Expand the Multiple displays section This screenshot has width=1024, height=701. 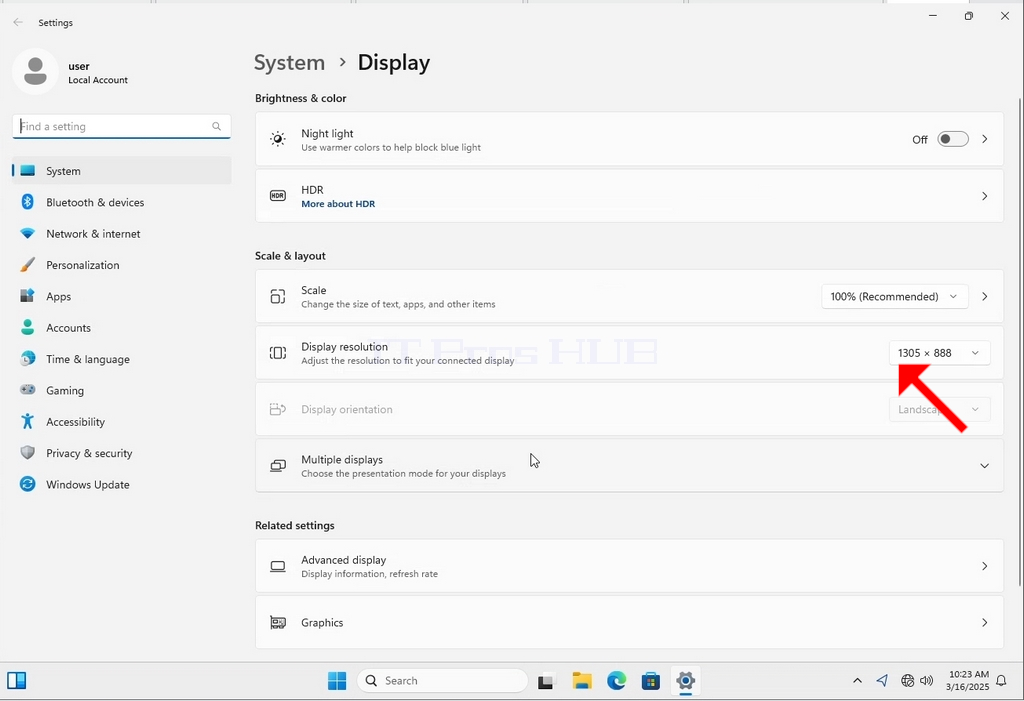[x=984, y=466]
